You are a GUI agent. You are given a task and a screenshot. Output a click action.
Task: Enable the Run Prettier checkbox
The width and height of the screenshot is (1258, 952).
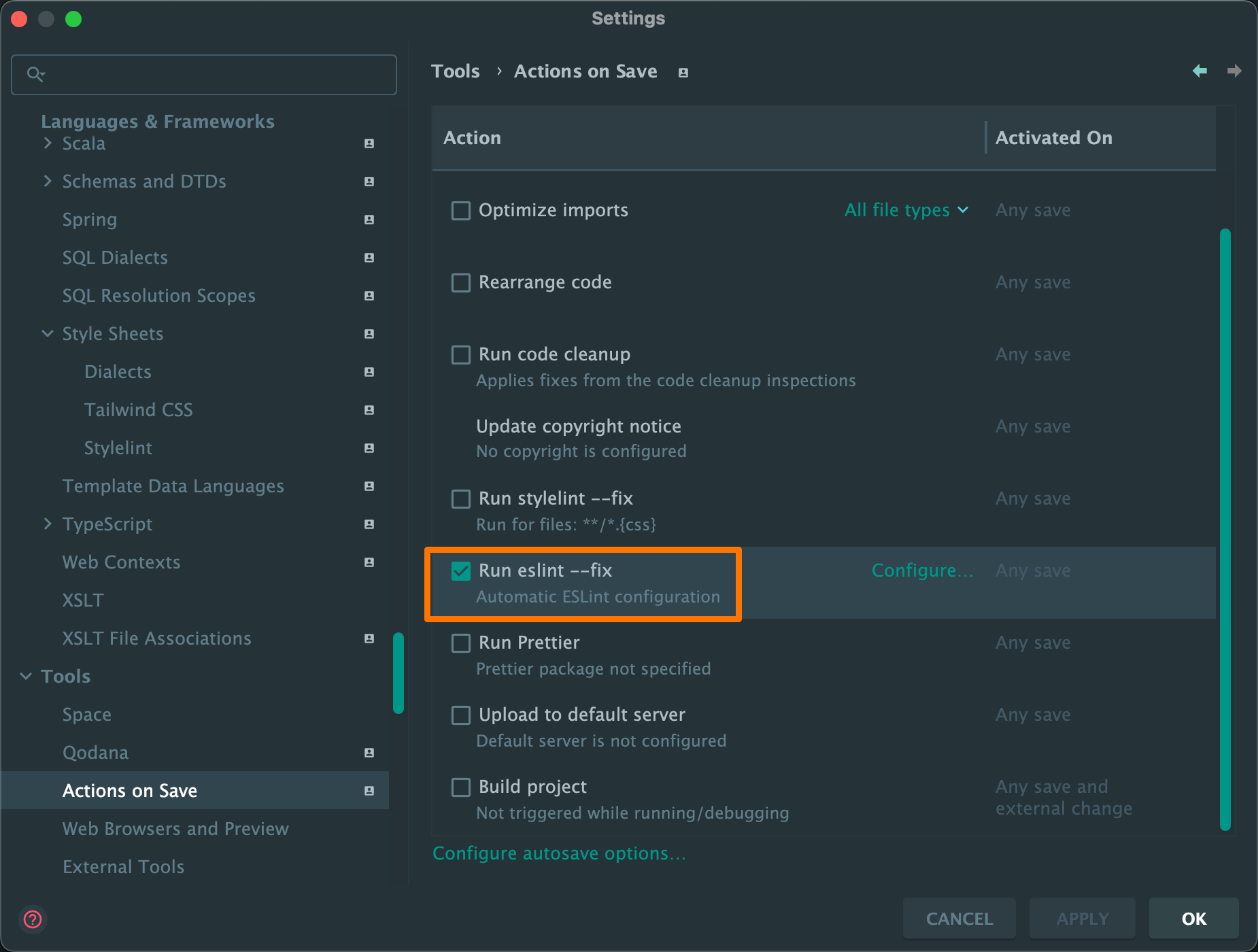tap(461, 643)
